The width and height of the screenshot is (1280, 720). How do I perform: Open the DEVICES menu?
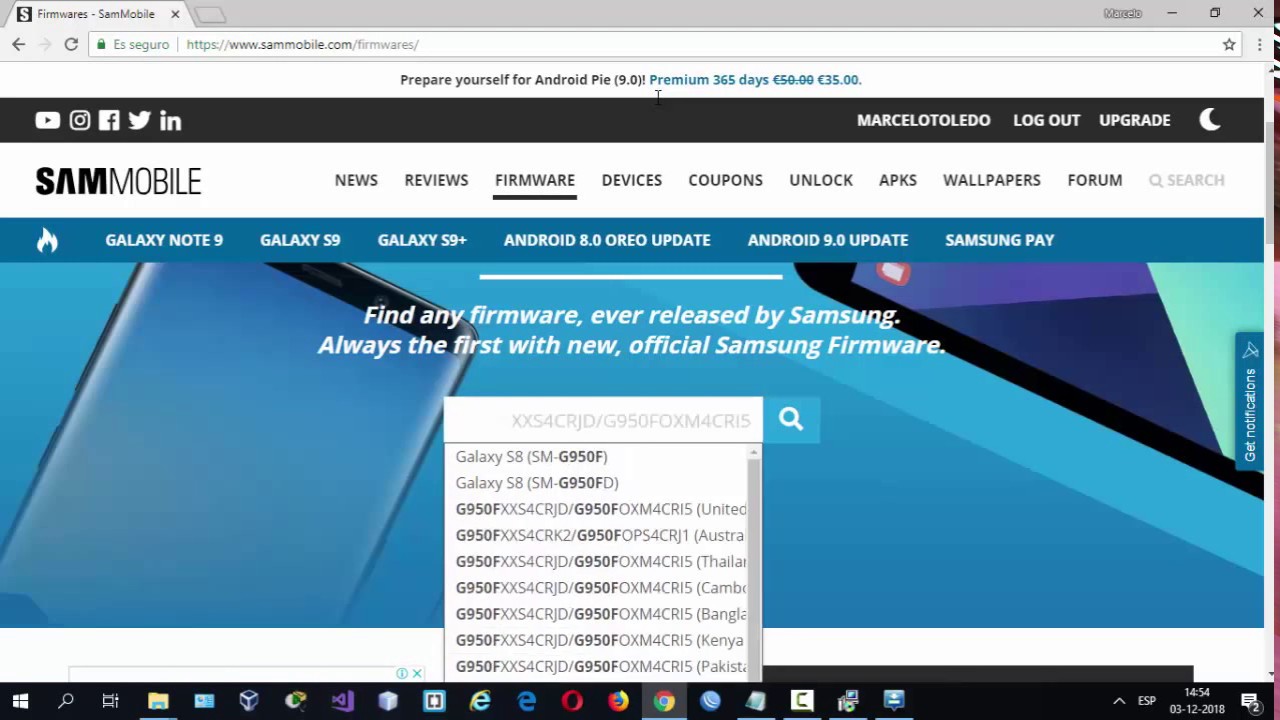click(x=632, y=180)
